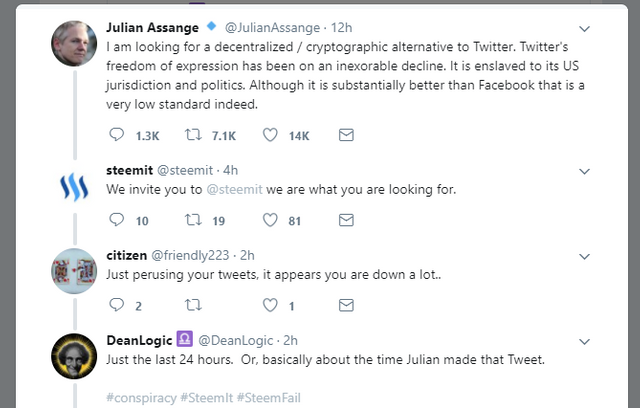Like the steemit tweet
The height and width of the screenshot is (408, 640).
270,220
